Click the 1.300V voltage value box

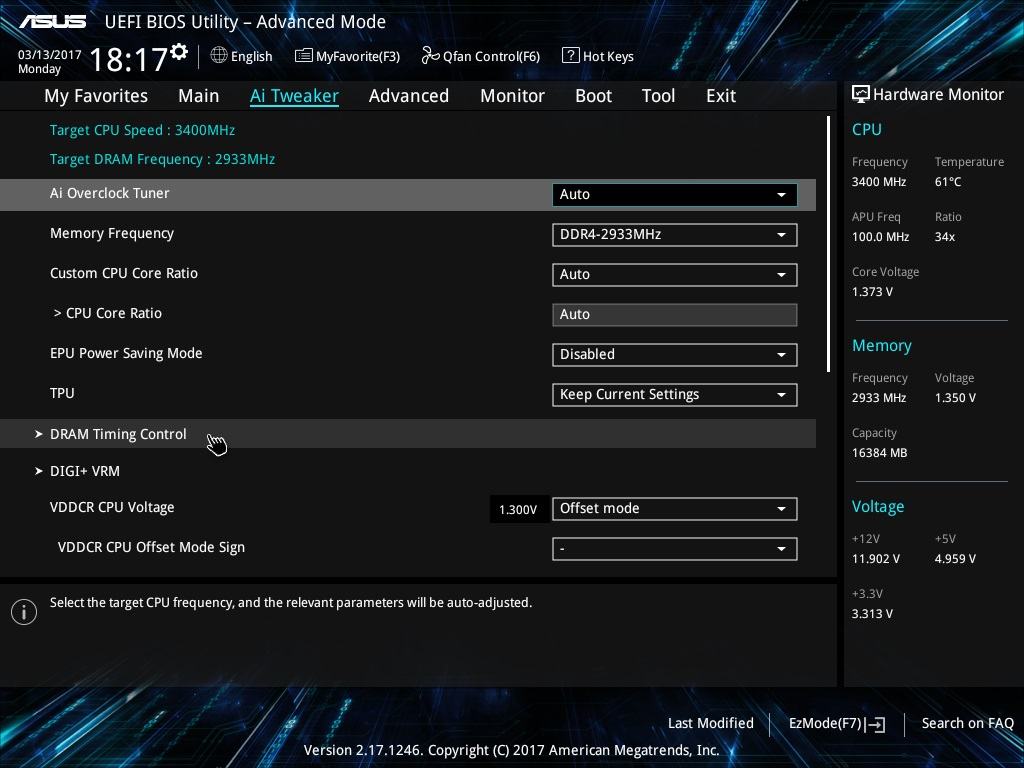point(519,509)
